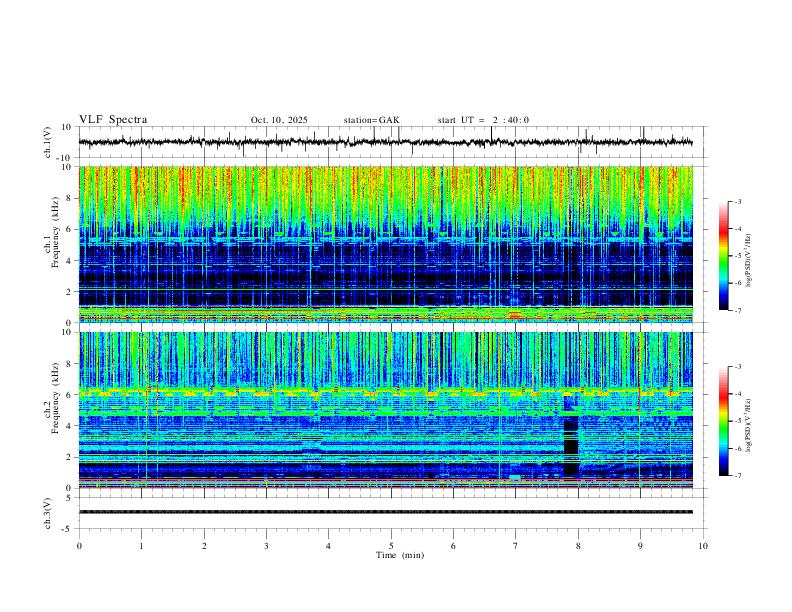Click the "2" kHz tick on ch.2 frequency axis
Image resolution: width=792 pixels, height=612 pixels.
[70, 457]
